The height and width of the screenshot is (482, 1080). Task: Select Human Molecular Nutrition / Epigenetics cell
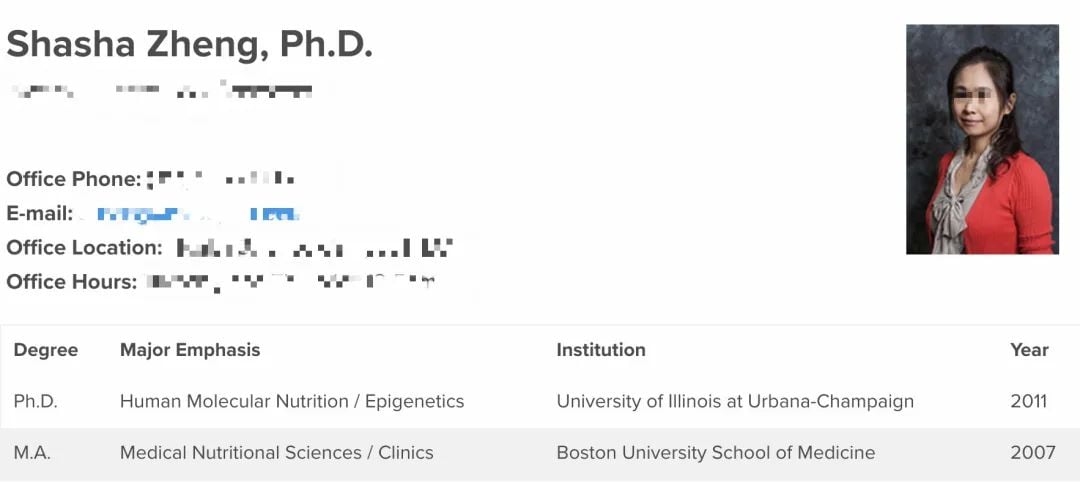(292, 401)
